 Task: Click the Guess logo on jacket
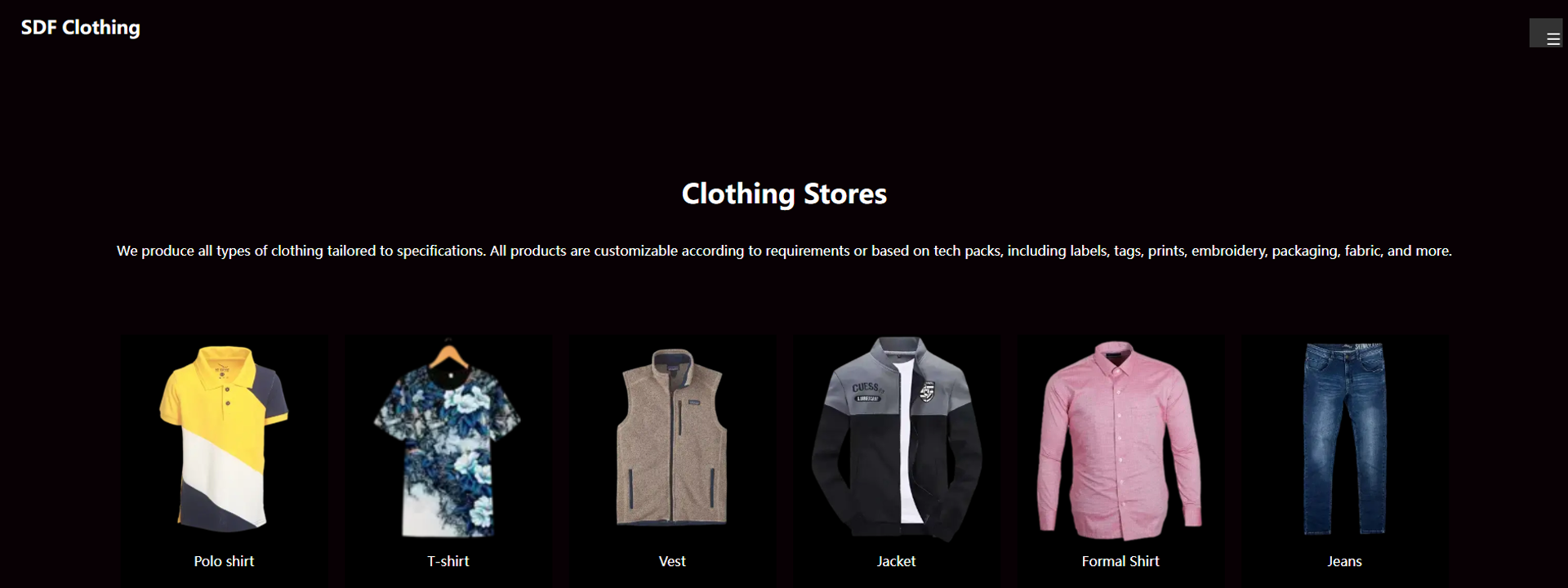[x=867, y=390]
